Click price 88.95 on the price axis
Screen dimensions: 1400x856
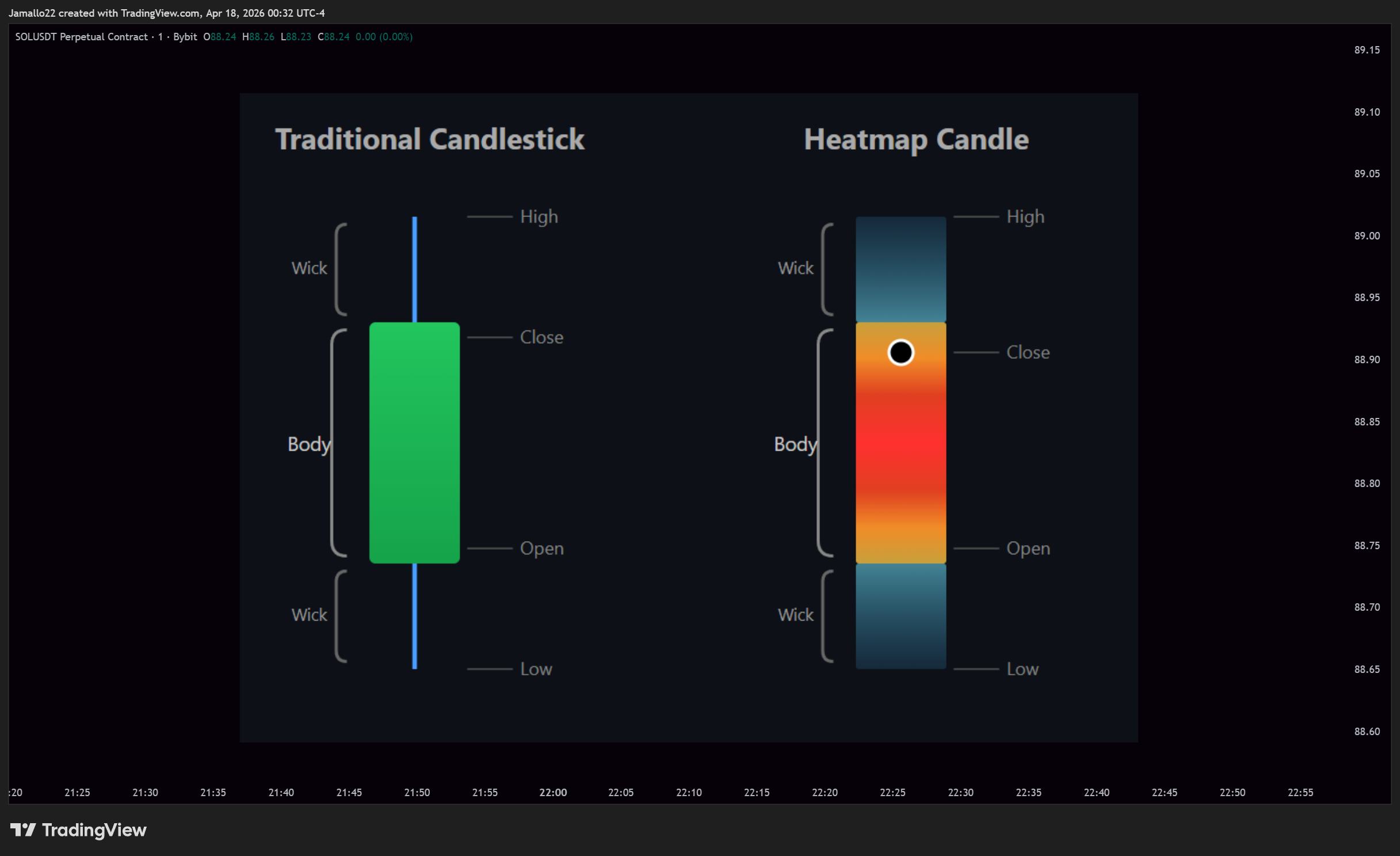1367,298
